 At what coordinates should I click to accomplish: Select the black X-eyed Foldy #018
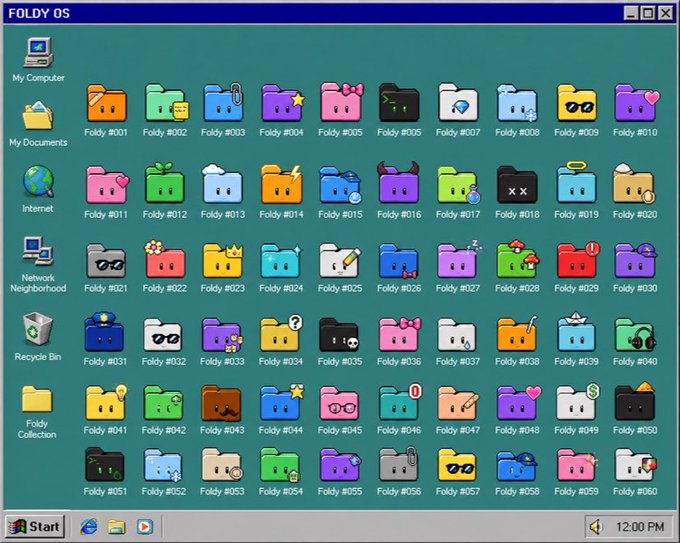tap(517, 185)
